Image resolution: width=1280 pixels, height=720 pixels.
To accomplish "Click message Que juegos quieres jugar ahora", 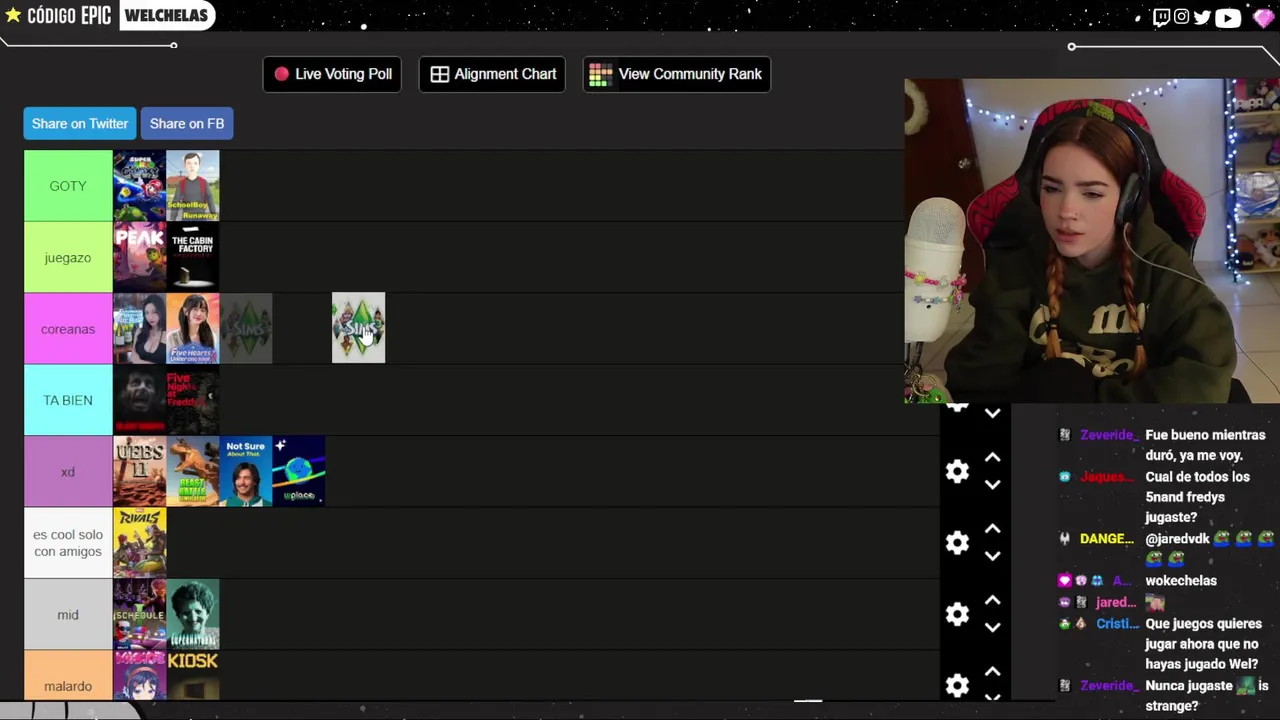I will pyautogui.click(x=1204, y=643).
